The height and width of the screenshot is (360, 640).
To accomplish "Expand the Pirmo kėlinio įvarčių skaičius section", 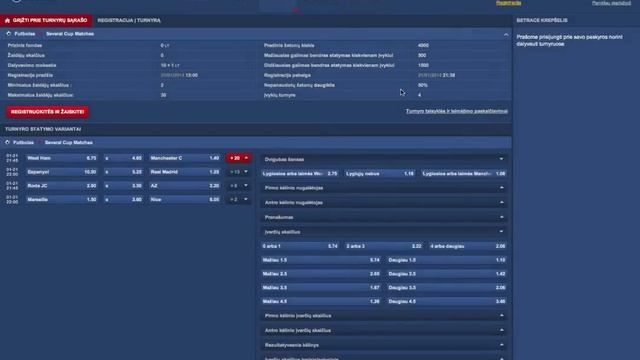I will 384,316.
